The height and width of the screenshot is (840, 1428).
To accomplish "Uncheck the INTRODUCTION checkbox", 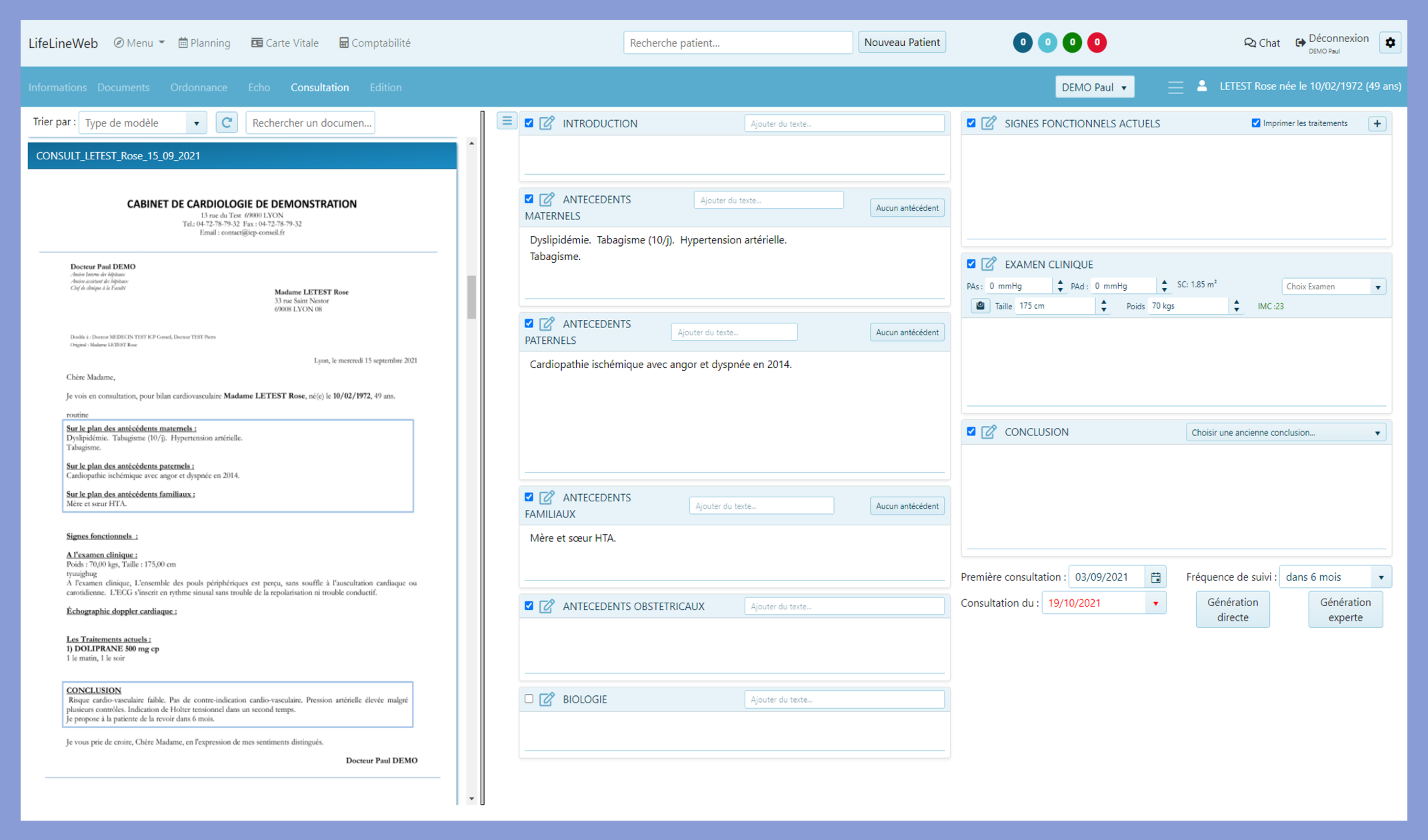I will (529, 123).
